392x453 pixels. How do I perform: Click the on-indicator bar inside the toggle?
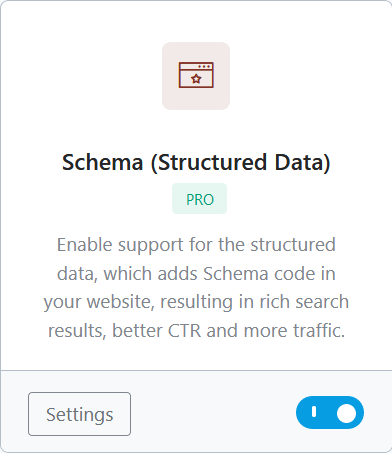314,412
